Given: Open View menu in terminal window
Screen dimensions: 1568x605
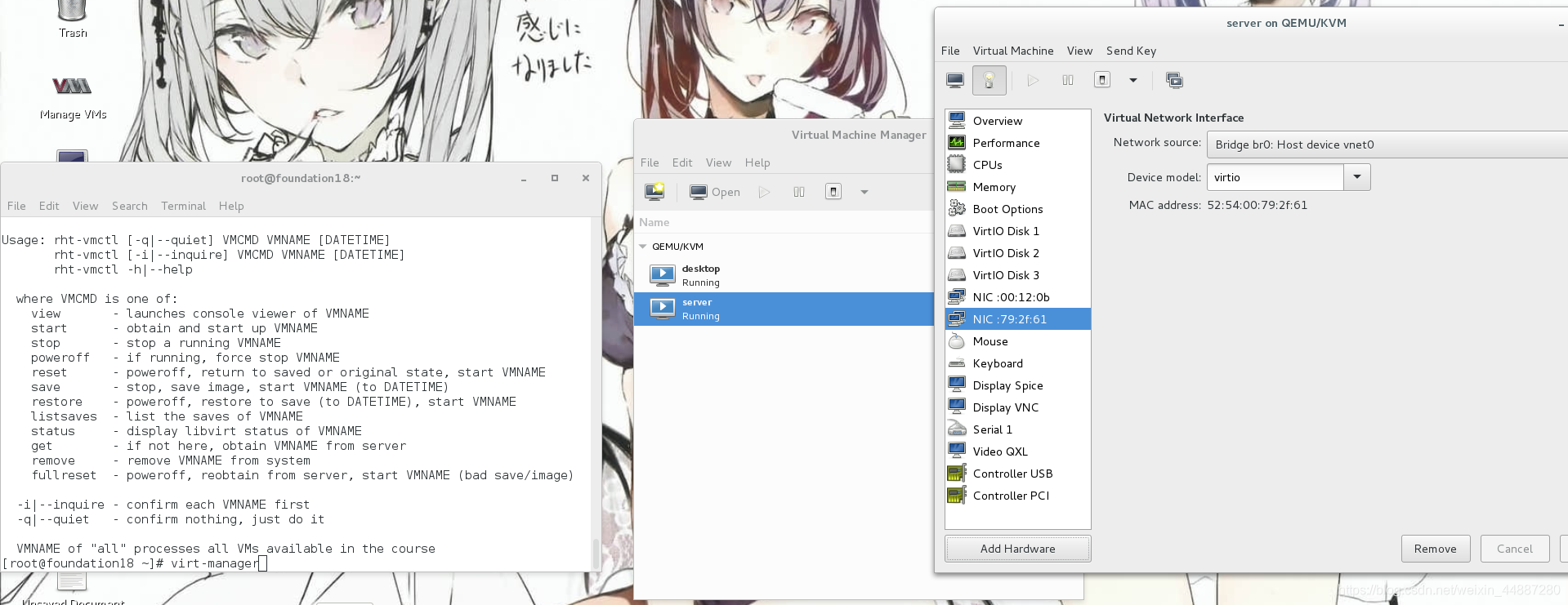Looking at the screenshot, I should pos(85,206).
